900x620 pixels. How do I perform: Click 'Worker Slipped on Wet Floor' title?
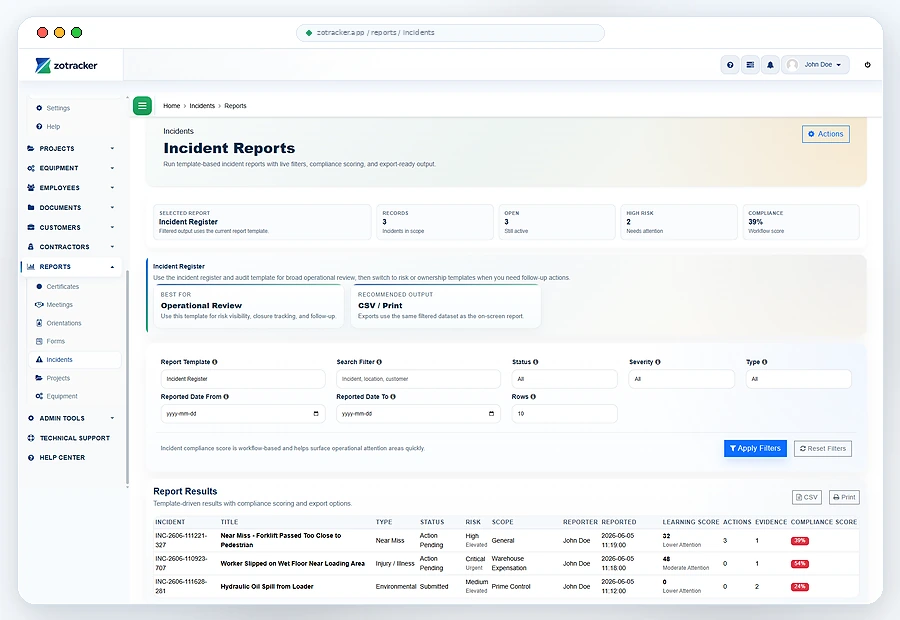tap(293, 564)
